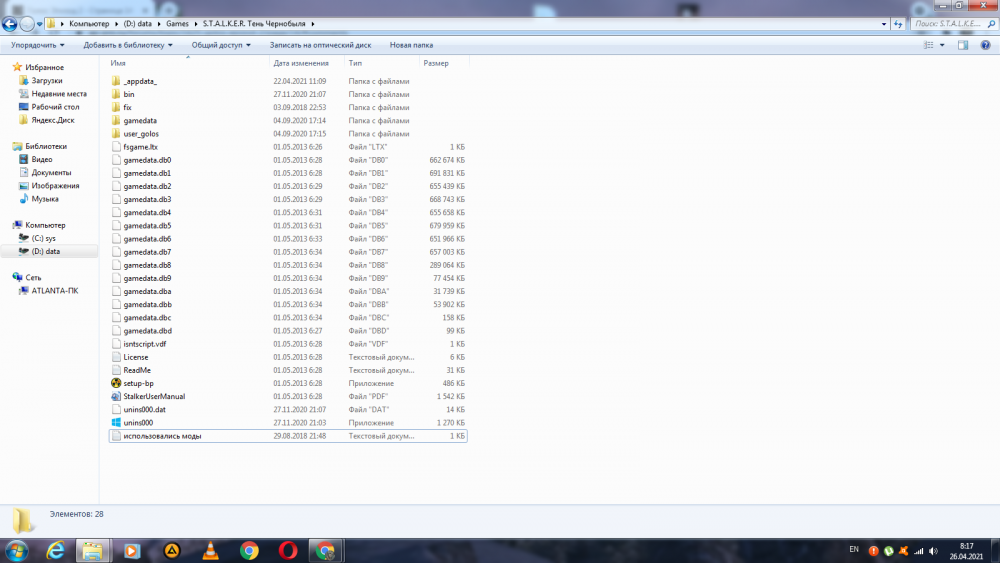The width and height of the screenshot is (1000, 563).
Task: Select the gamedata folder icon
Action: (x=116, y=121)
